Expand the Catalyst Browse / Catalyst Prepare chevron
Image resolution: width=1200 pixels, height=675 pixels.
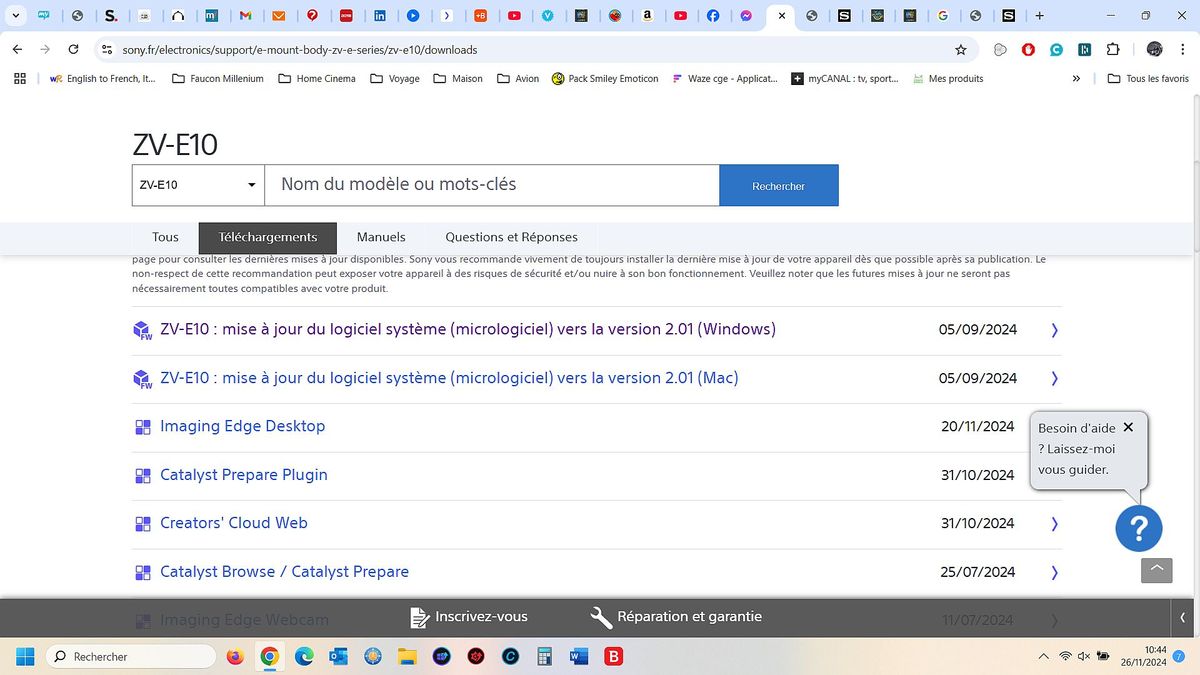(x=1054, y=571)
